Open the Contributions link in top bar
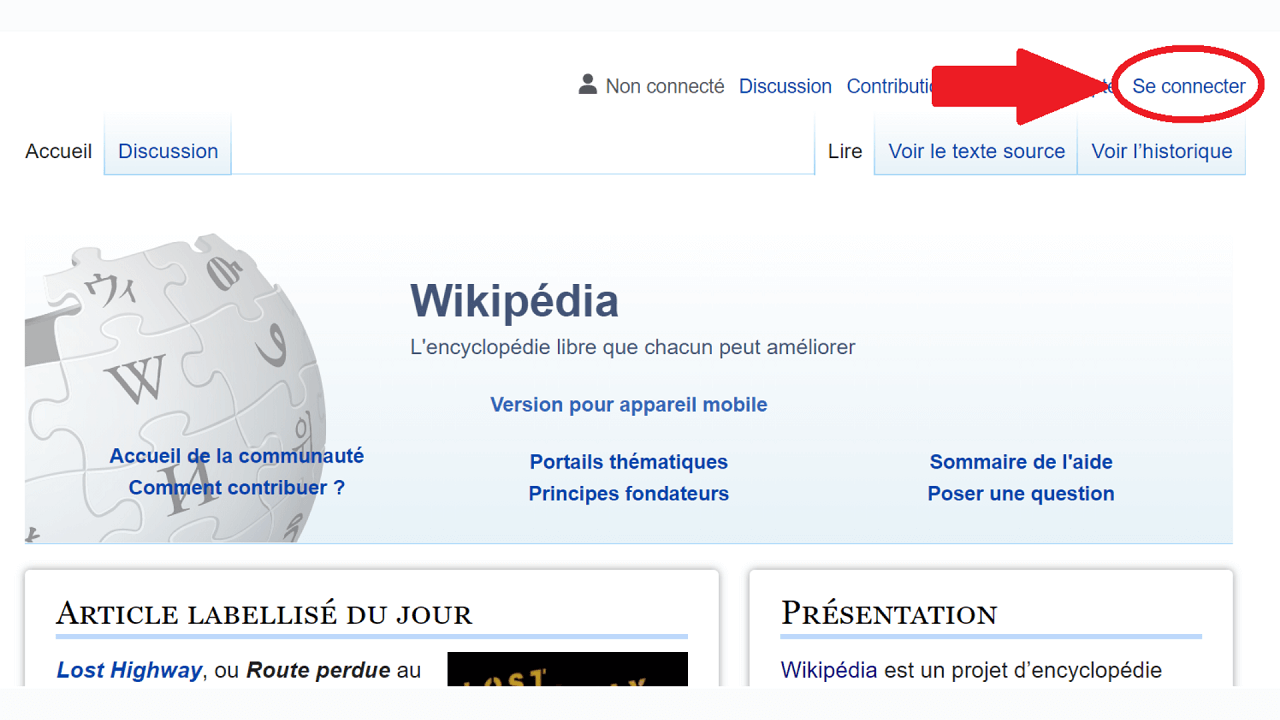1280x720 pixels. [890, 86]
